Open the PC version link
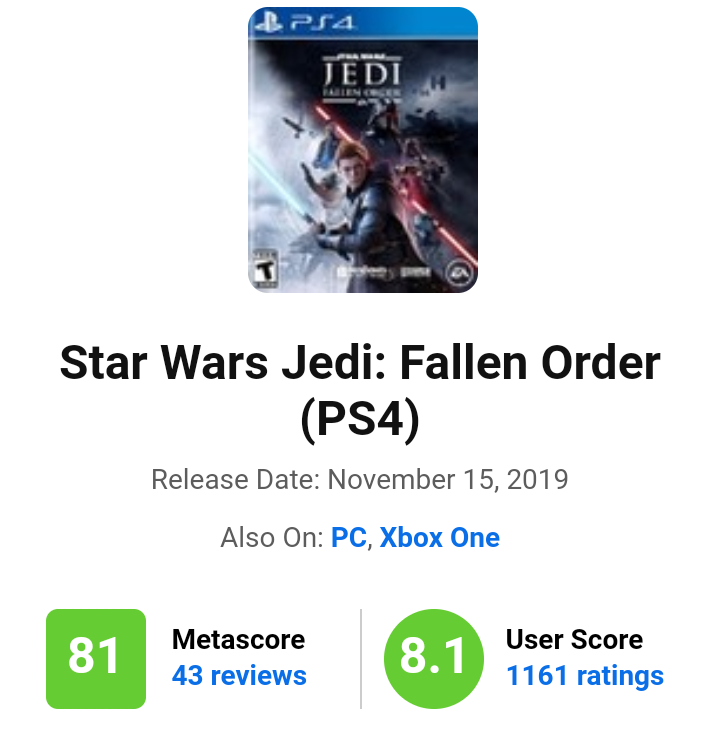Screen dimensions: 720x736 click(348, 537)
